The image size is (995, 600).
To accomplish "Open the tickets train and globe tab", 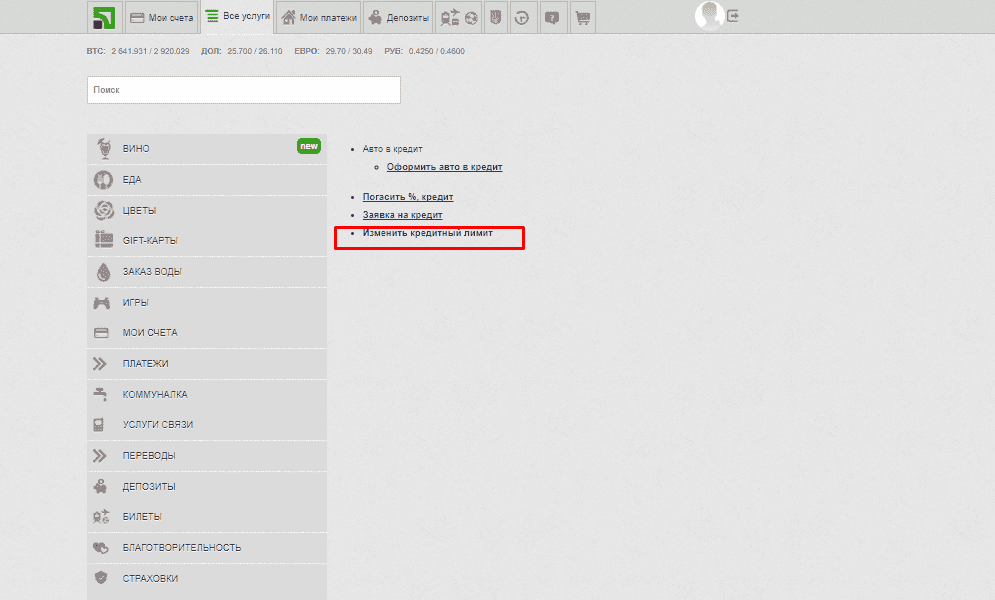I will (459, 17).
